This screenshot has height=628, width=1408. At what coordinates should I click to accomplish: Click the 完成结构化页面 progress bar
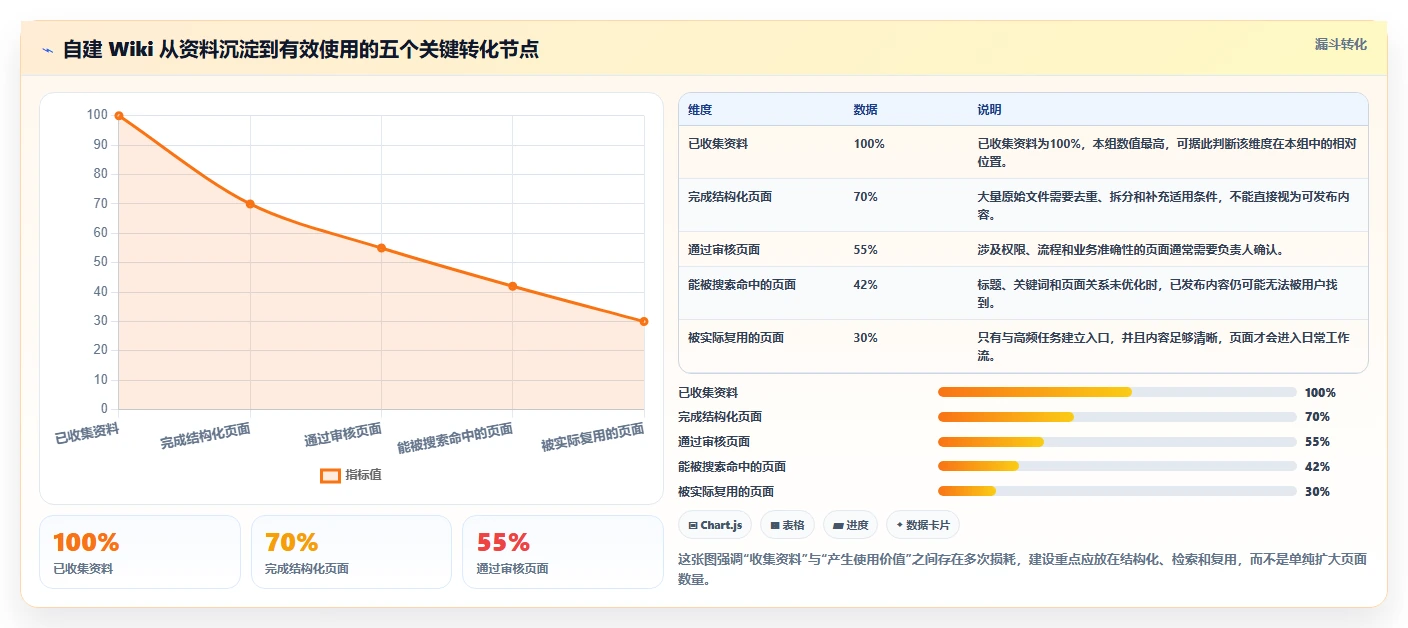[1117, 417]
